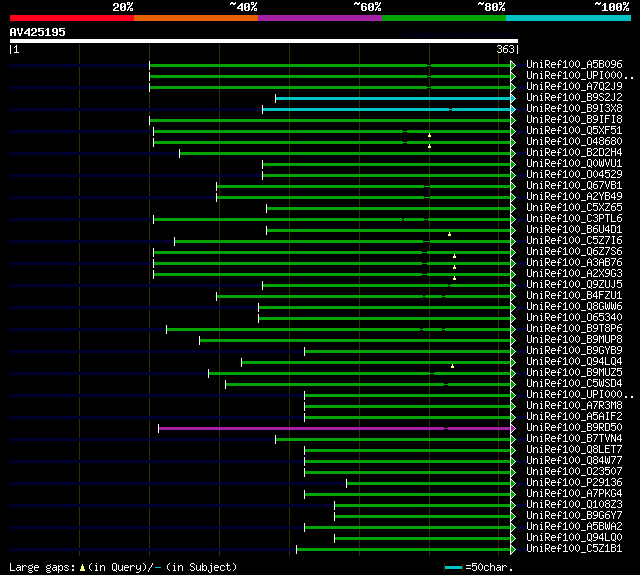Click the UniRef100_C5Z7I6 label

(574, 241)
